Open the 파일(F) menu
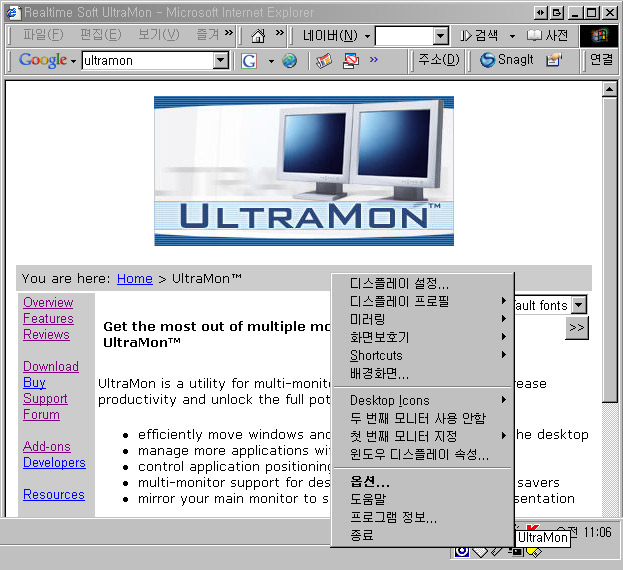This screenshot has height=570, width=623. click(x=43, y=35)
